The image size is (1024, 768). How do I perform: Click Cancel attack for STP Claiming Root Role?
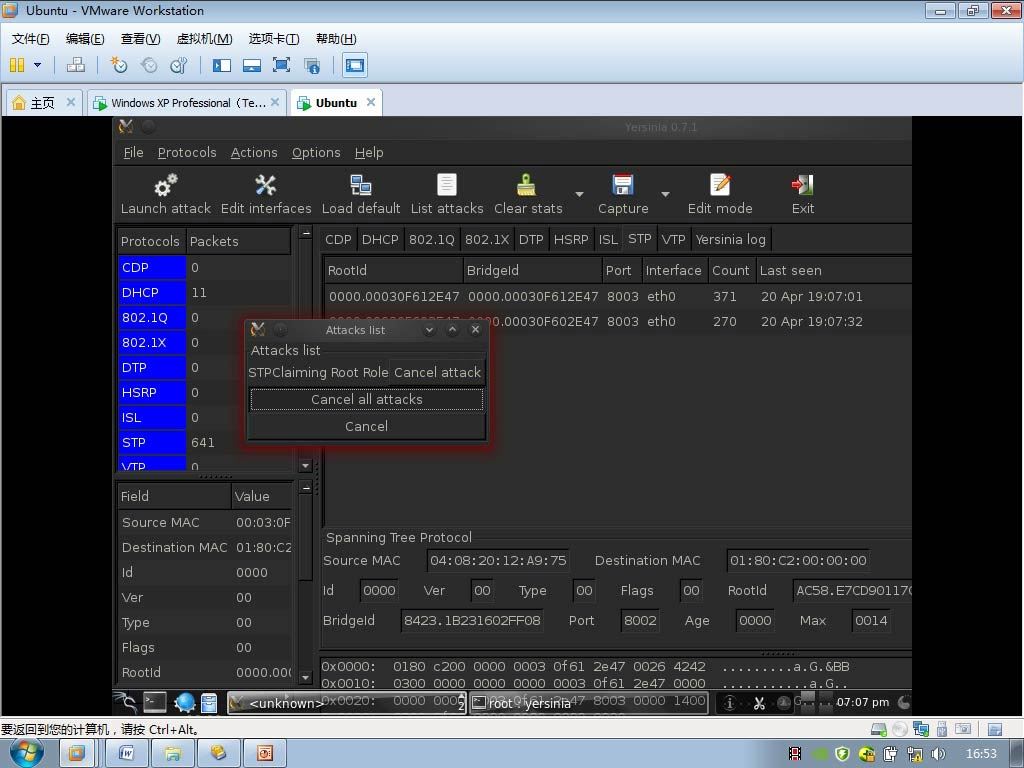437,372
